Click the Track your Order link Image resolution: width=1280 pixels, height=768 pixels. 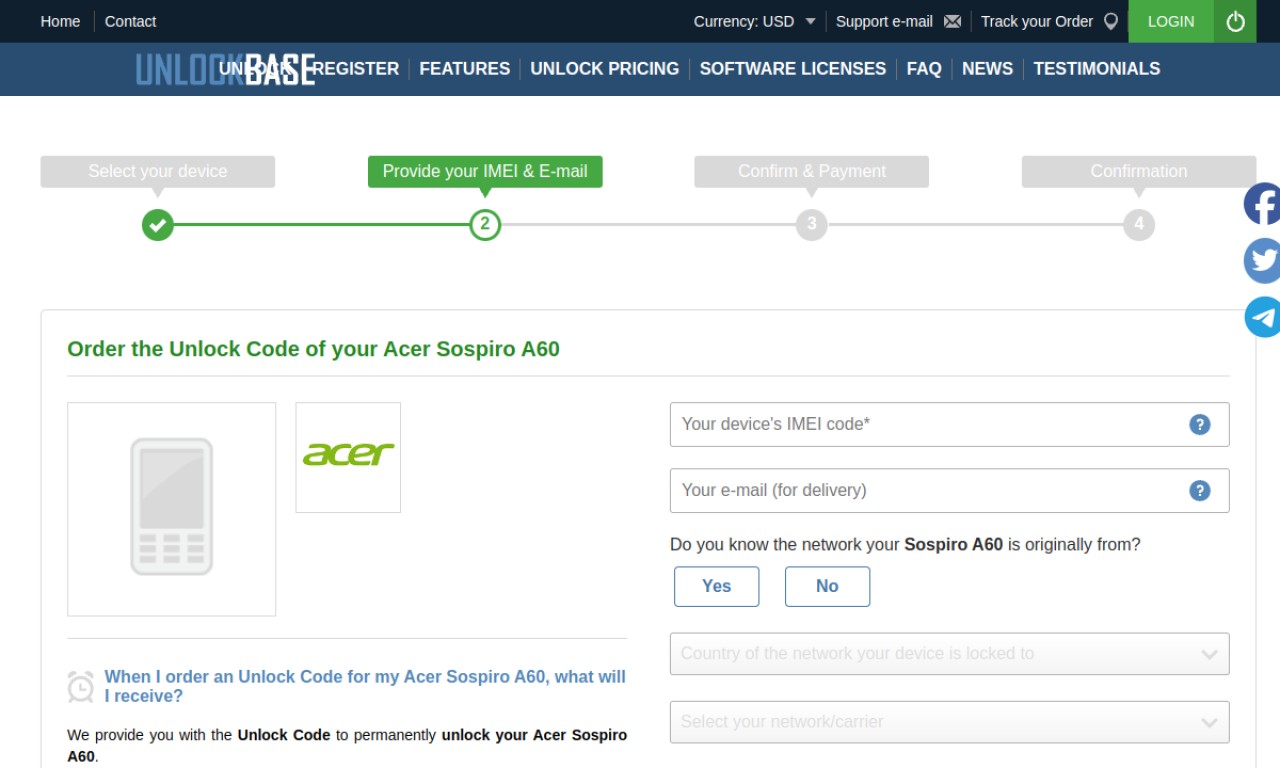(x=1037, y=21)
